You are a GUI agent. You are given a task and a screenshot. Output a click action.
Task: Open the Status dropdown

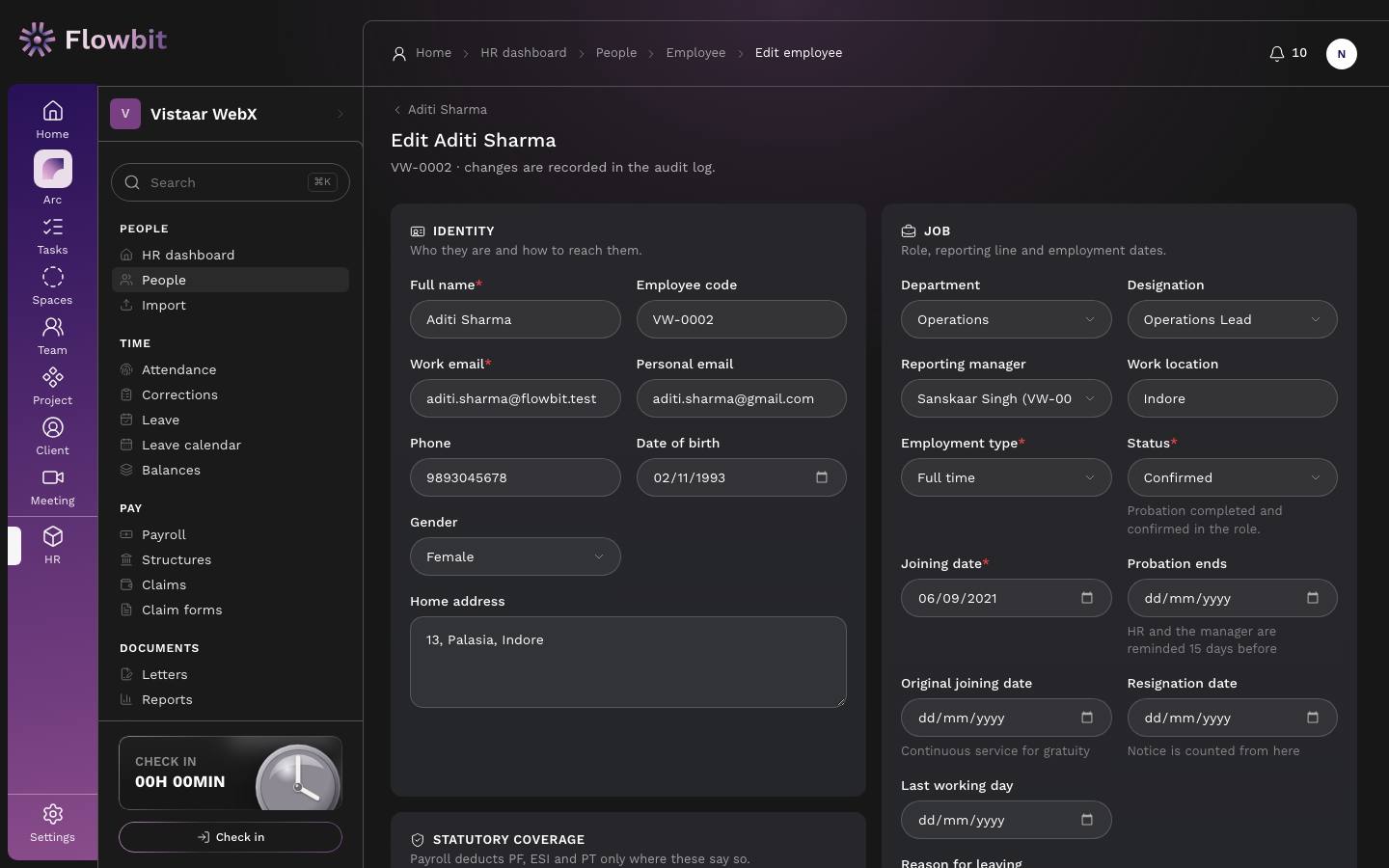[x=1232, y=477]
